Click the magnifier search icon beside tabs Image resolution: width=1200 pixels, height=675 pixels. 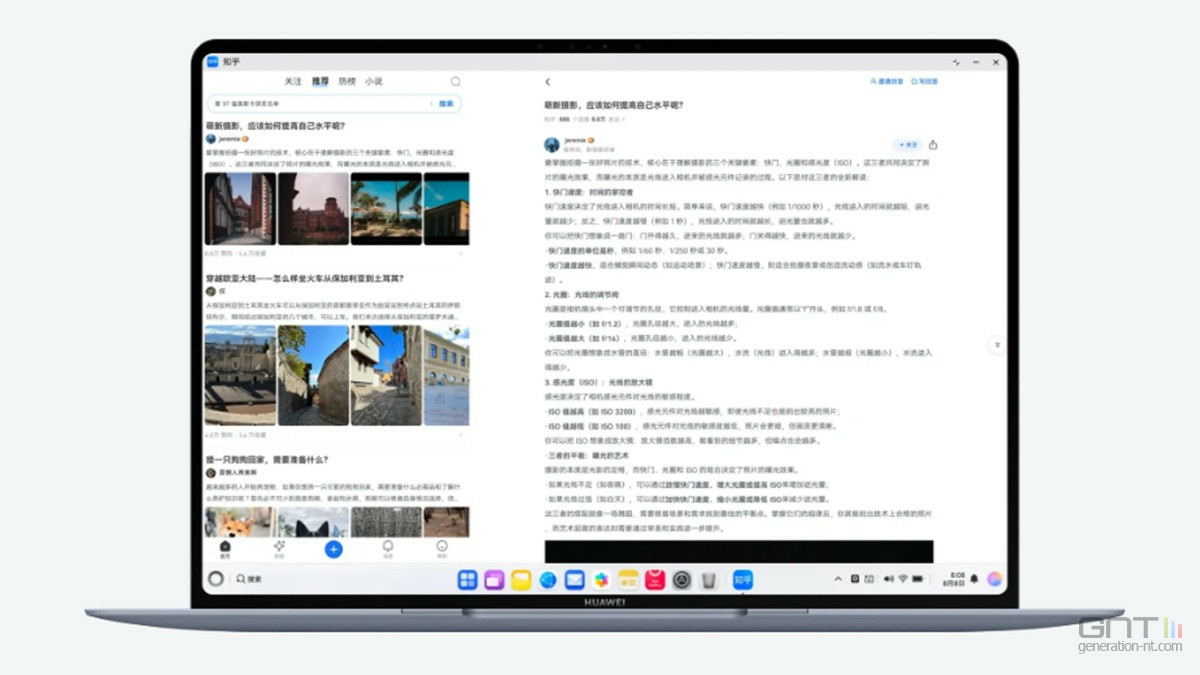pos(455,81)
